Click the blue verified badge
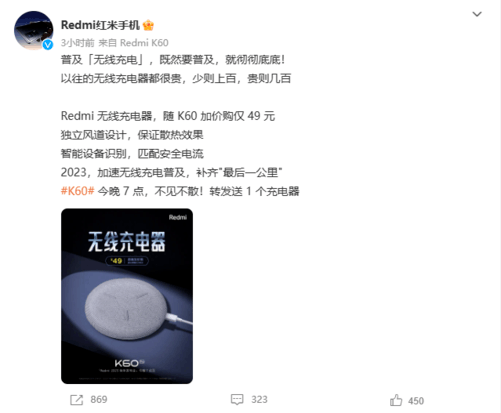 pos(48,45)
